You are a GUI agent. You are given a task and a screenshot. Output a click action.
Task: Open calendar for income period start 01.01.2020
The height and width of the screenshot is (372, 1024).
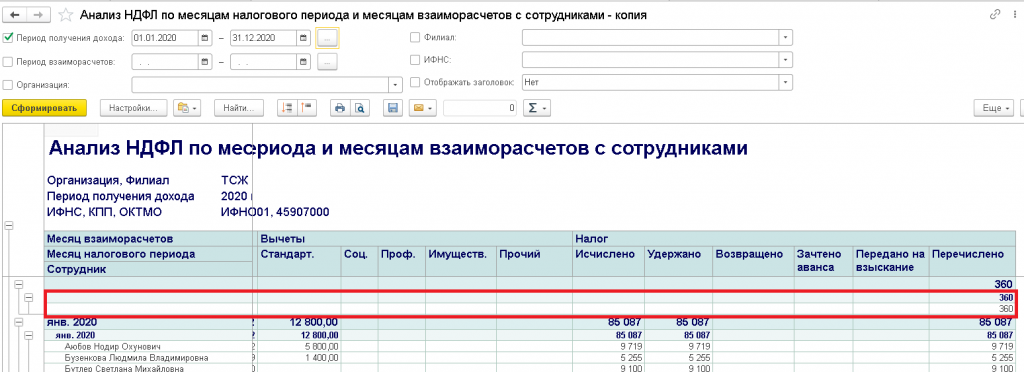pyautogui.click(x=204, y=39)
